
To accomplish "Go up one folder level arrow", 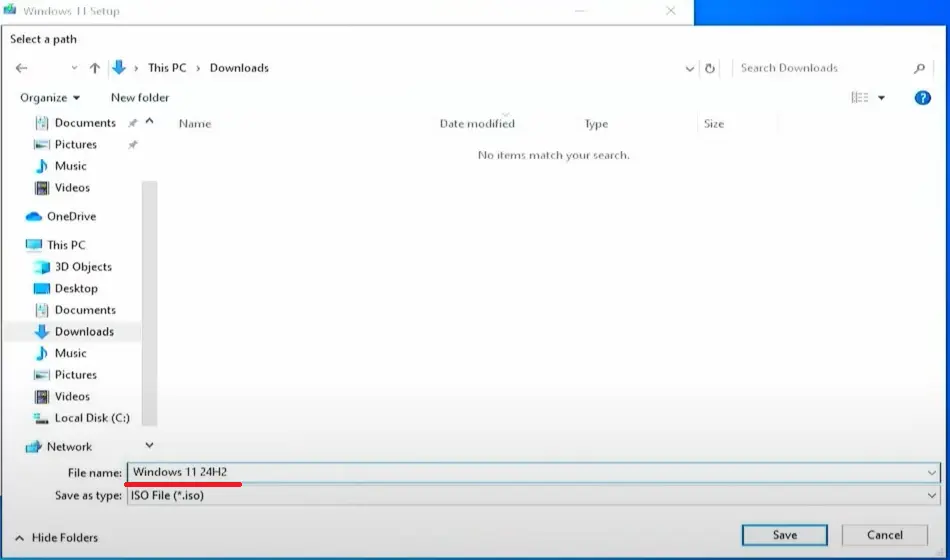I will tap(95, 68).
